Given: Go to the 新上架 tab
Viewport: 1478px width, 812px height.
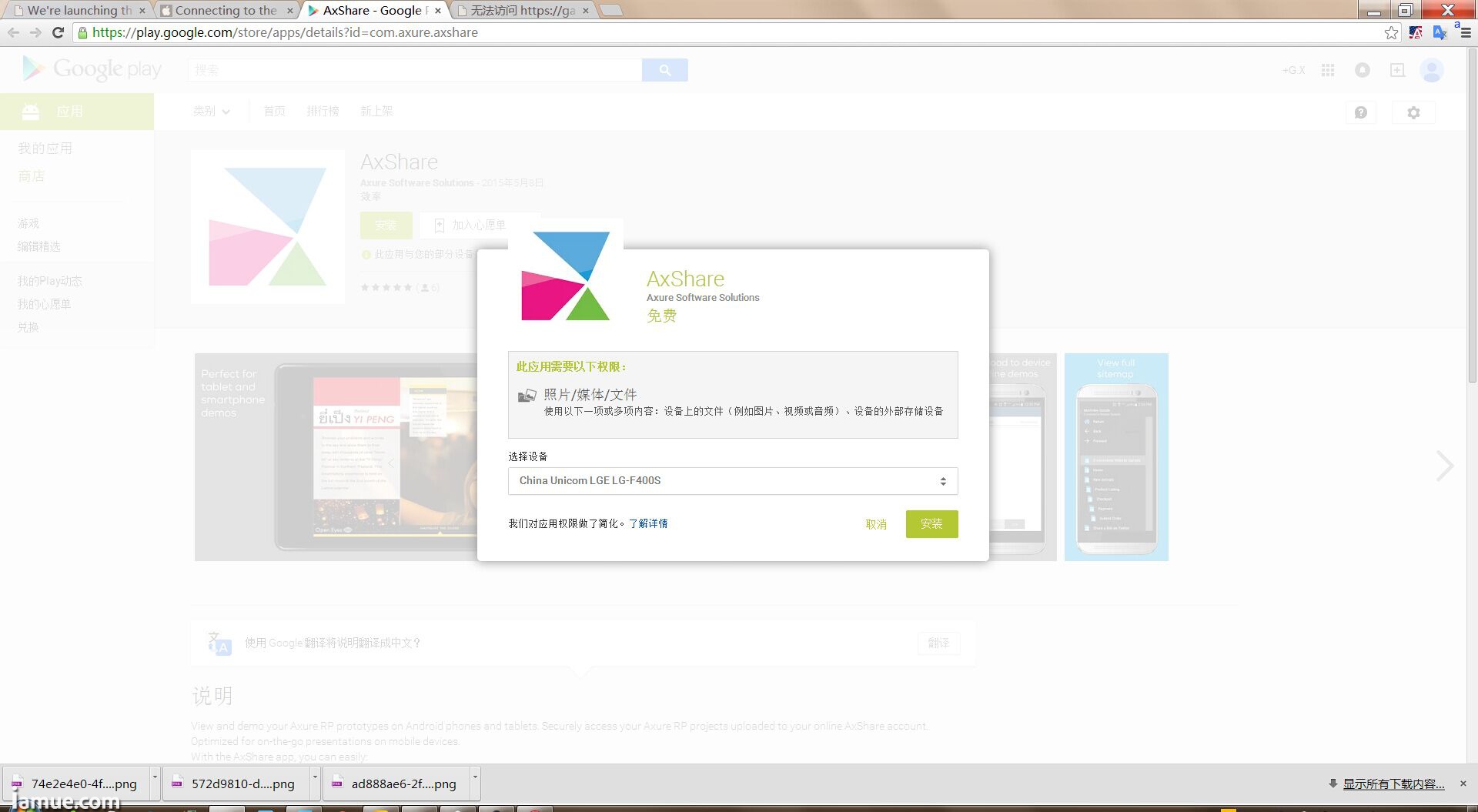Looking at the screenshot, I should tap(376, 112).
